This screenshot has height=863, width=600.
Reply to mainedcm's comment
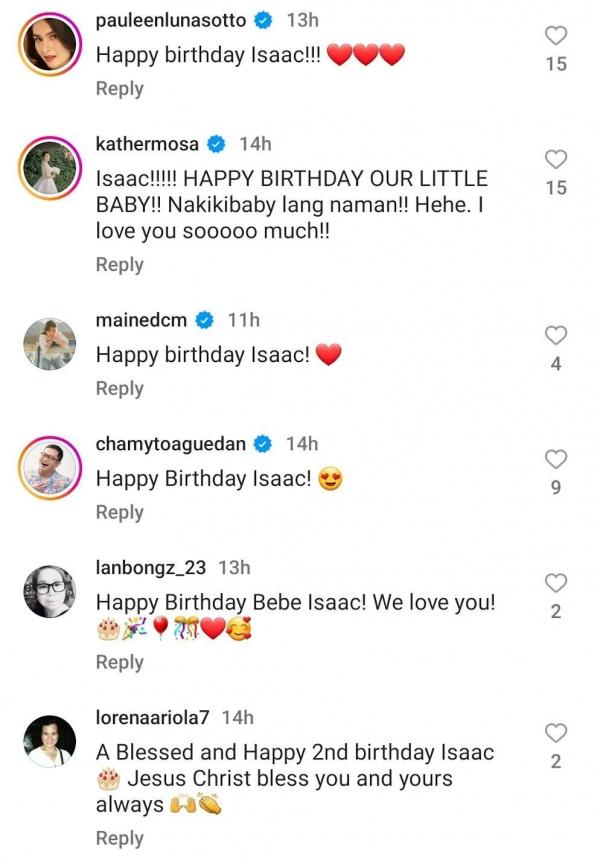point(120,388)
